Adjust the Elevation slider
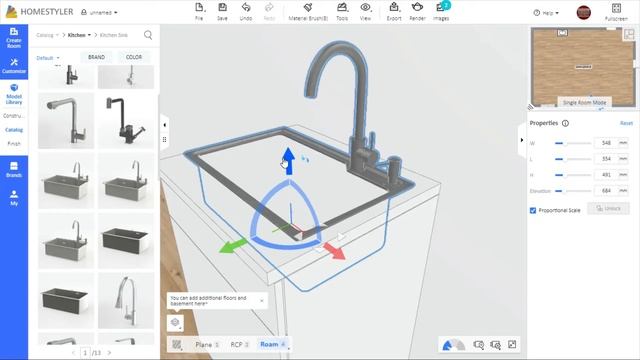Screen dimensions: 640x360 coord(572,191)
